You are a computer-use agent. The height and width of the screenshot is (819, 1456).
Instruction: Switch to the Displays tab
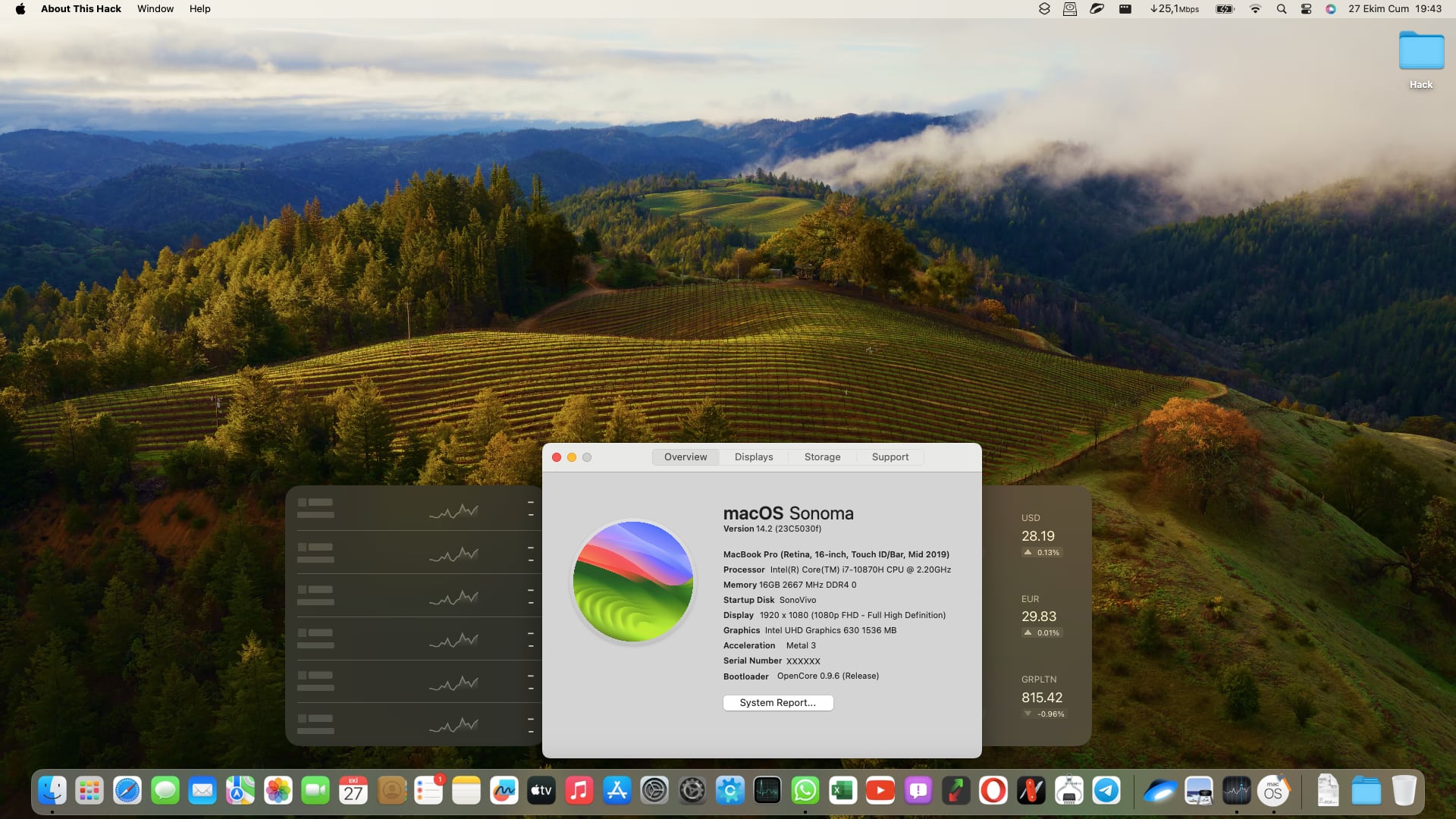753,457
